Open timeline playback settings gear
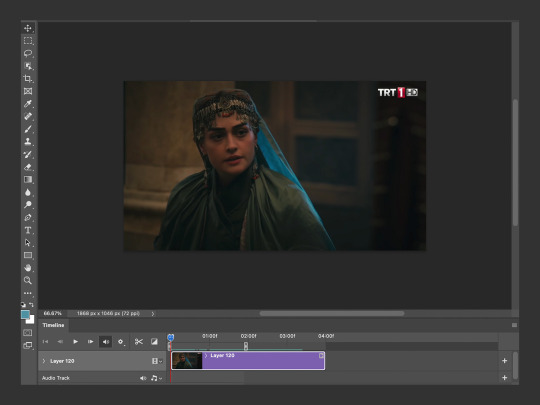Viewport: 540px width, 405px height. coord(121,342)
